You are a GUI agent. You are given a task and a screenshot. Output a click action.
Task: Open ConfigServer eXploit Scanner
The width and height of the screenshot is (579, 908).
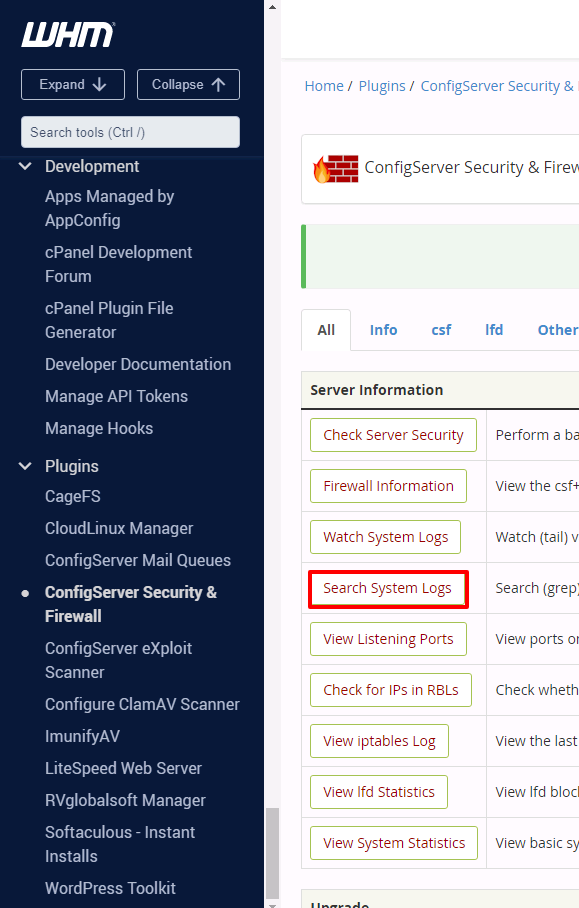point(119,660)
